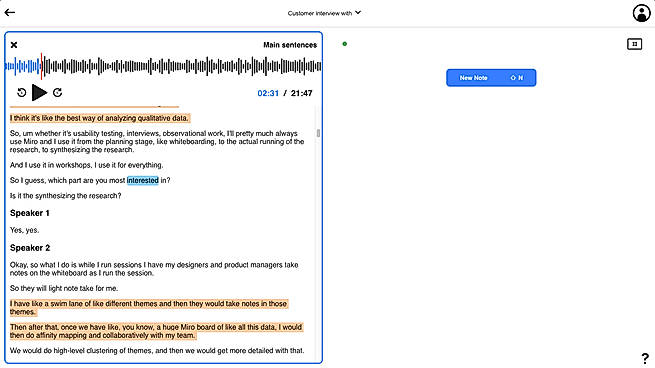
Task: Click sentence "We would do high-level clustering"
Action: click(x=157, y=350)
